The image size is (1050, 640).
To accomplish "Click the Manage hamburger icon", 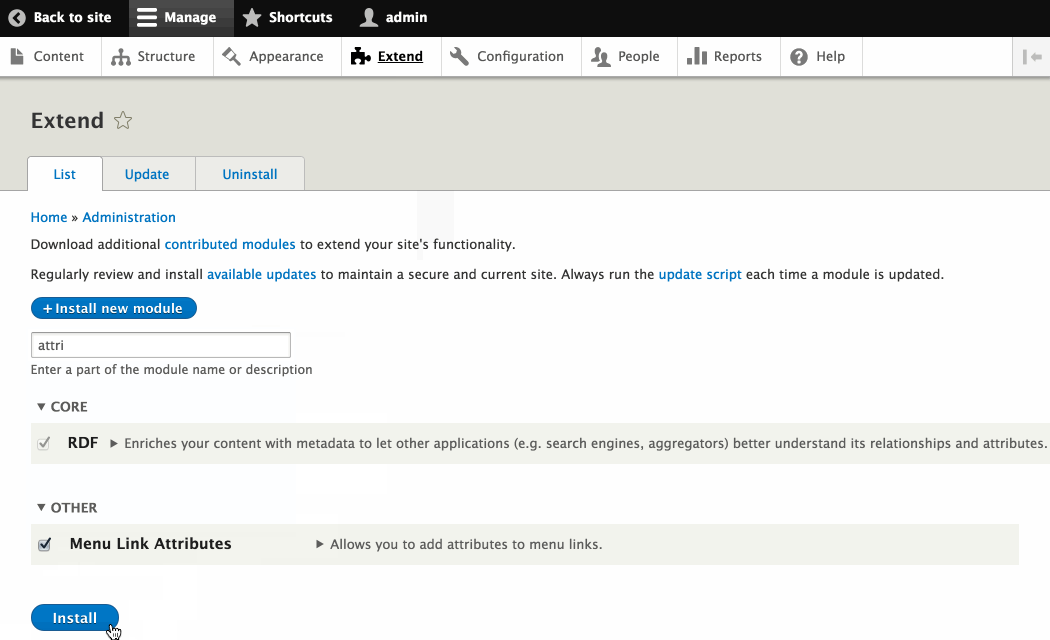I will pyautogui.click(x=147, y=17).
